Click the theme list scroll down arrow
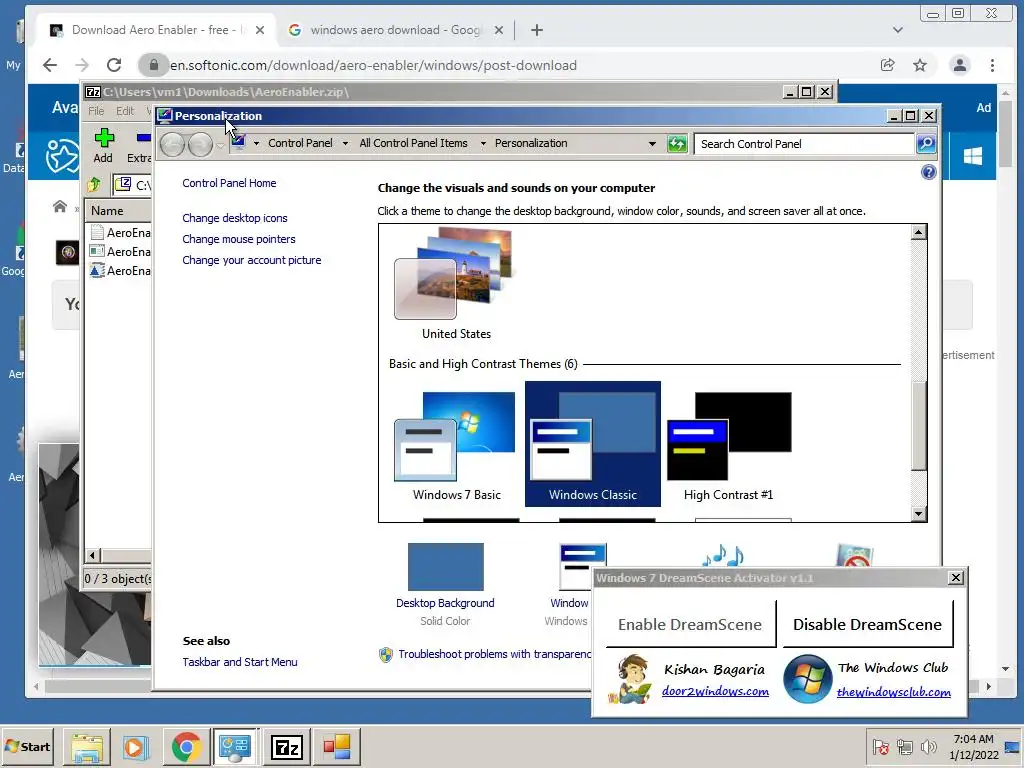The width and height of the screenshot is (1024, 768). (x=919, y=514)
